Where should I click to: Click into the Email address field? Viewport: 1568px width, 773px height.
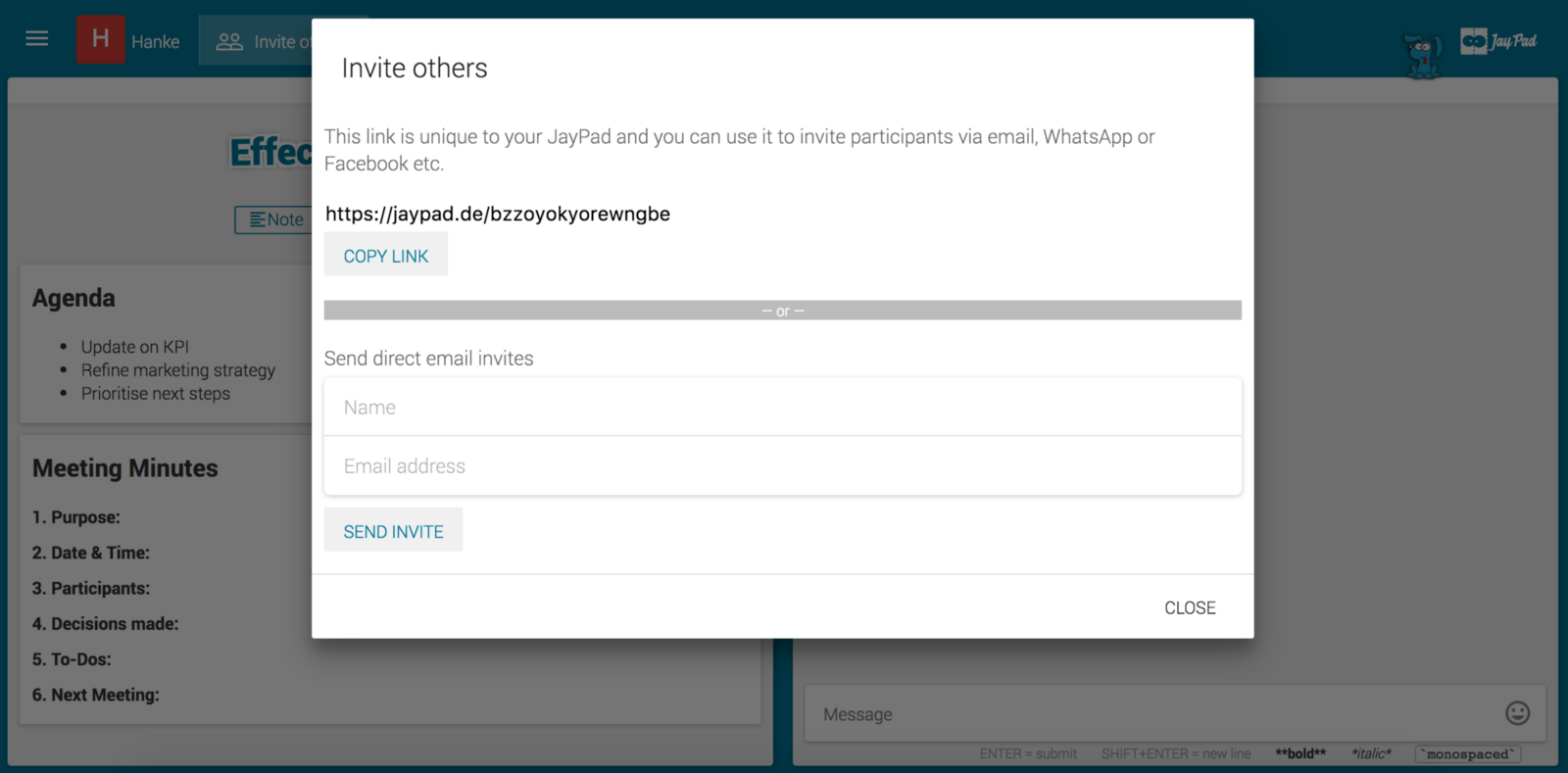pos(782,466)
